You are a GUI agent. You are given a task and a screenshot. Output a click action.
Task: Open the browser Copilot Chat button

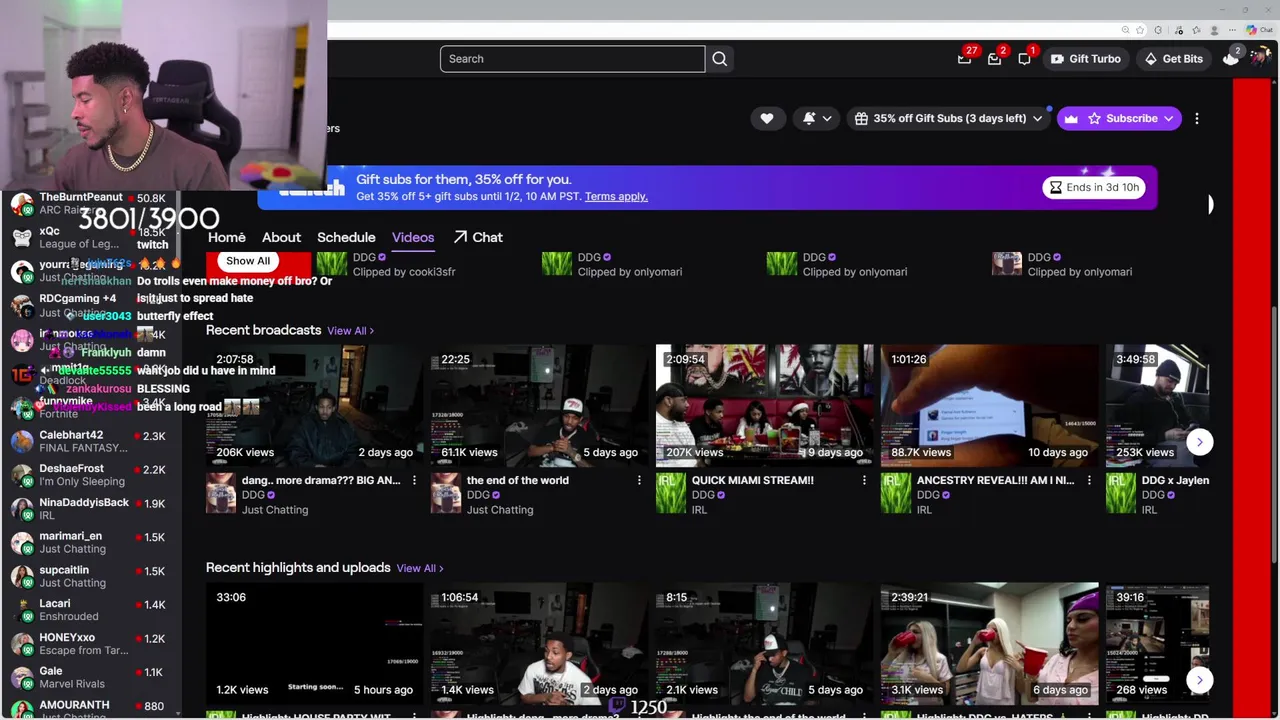click(x=1258, y=30)
